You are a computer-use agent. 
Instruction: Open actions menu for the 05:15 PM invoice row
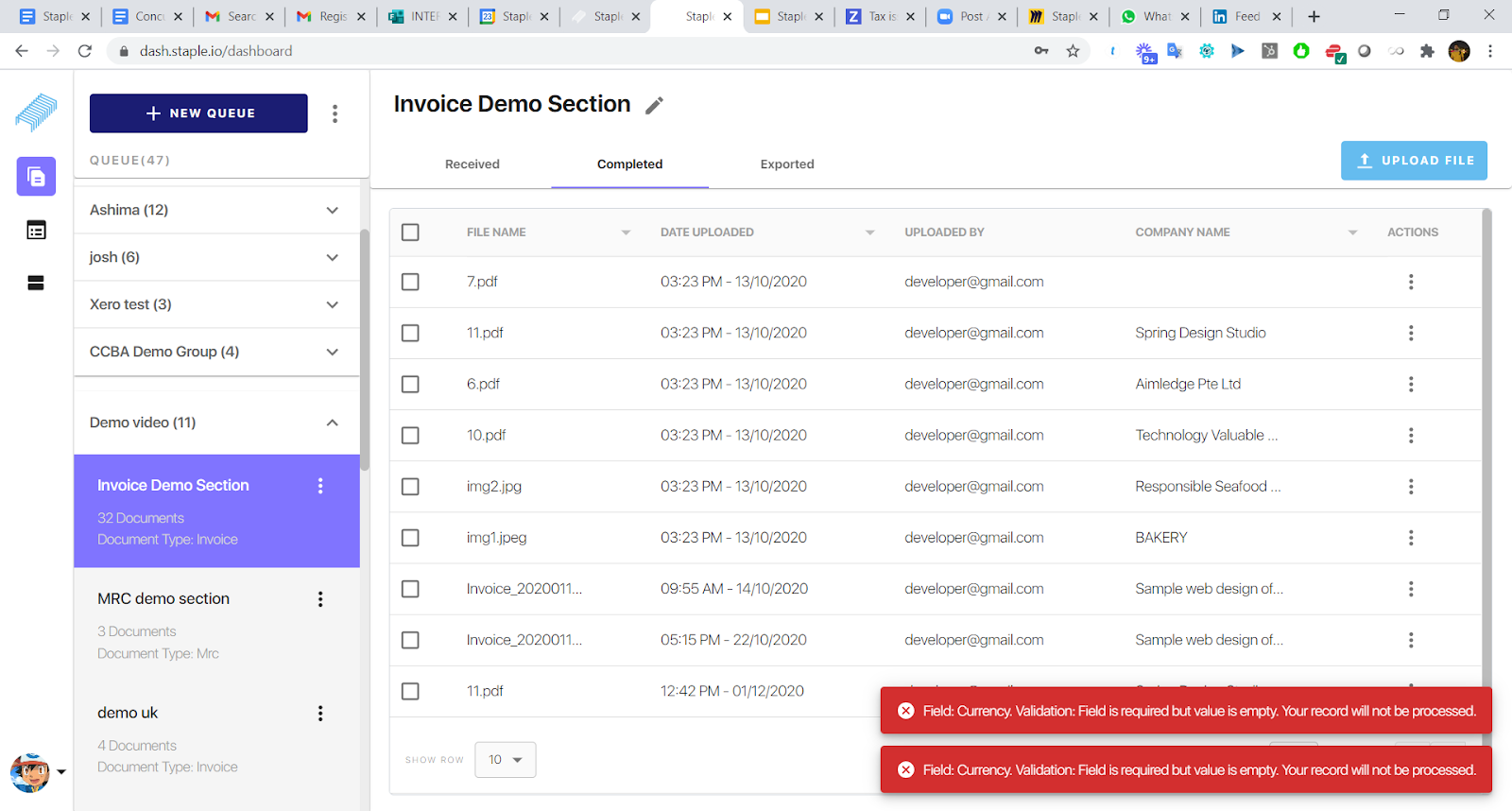pos(1411,640)
